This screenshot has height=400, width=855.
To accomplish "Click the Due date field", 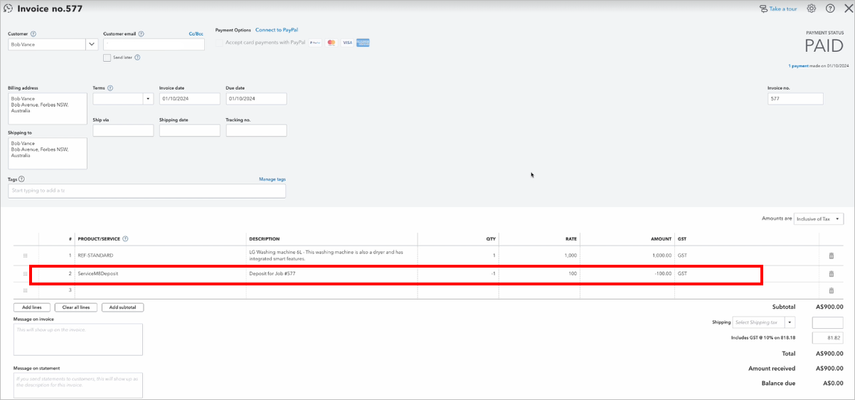I will (x=256, y=99).
